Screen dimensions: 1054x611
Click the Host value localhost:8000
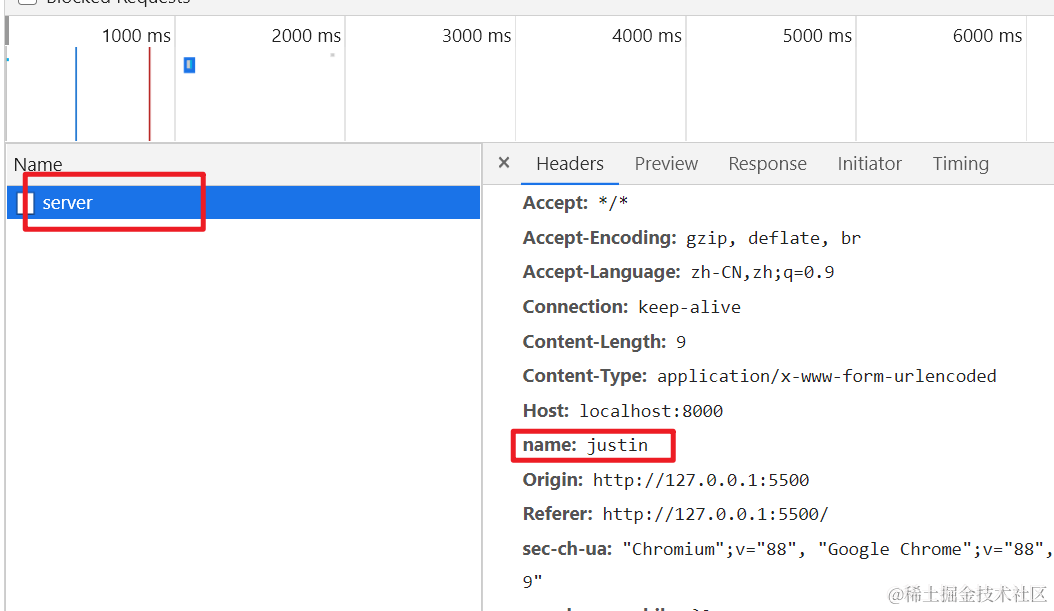click(651, 411)
